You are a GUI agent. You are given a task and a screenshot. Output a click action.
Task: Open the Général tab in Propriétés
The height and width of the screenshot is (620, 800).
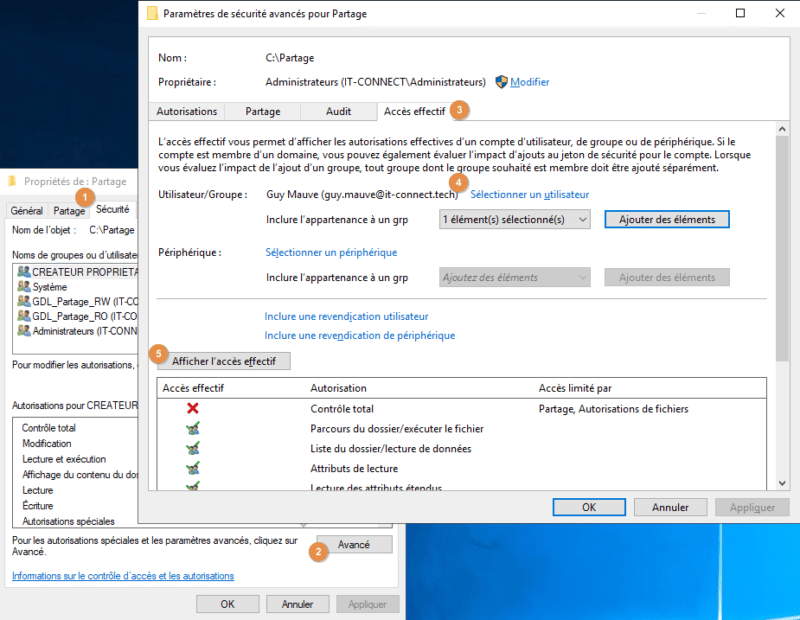pyautogui.click(x=29, y=211)
